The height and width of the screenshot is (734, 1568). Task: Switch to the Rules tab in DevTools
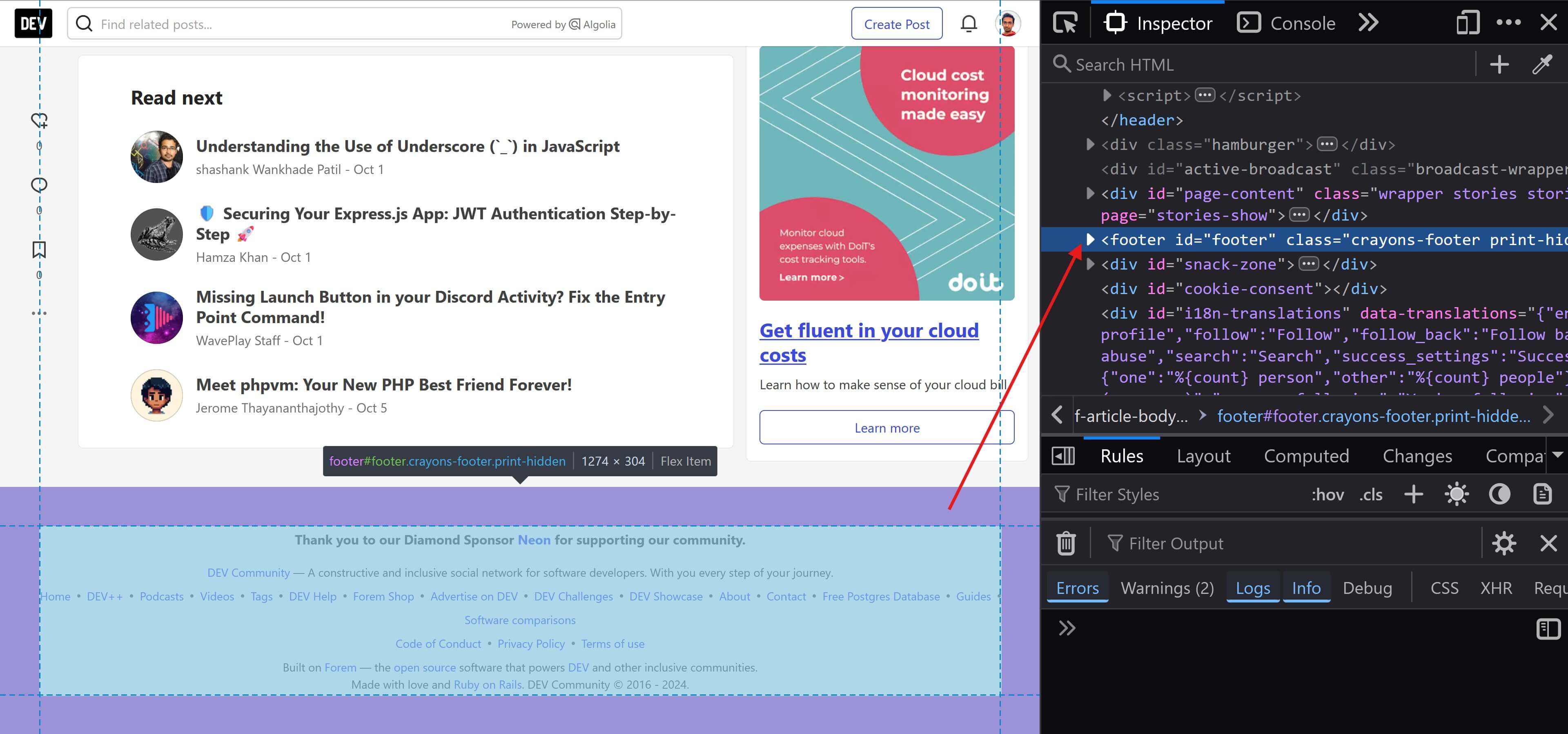pyautogui.click(x=1122, y=456)
